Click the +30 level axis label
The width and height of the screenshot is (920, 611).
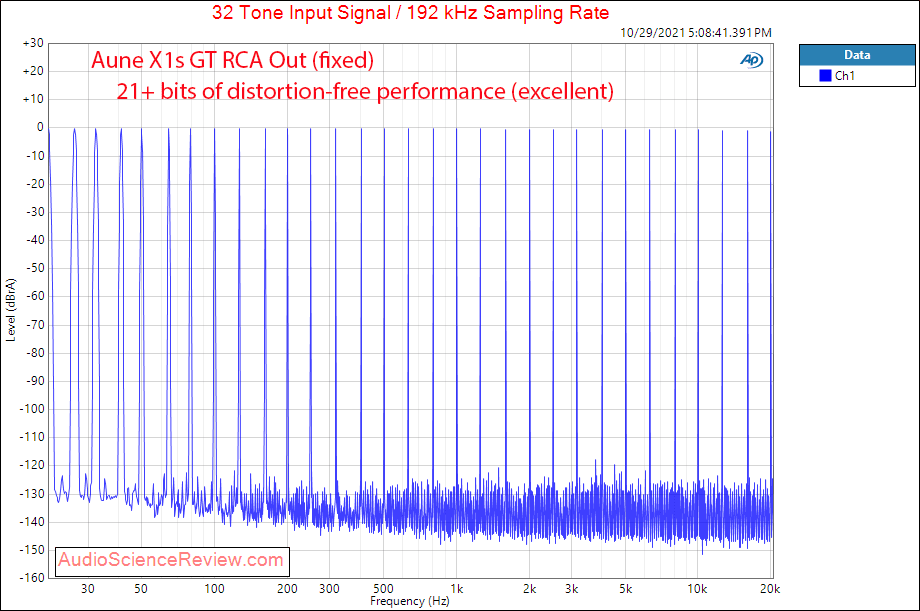click(x=33, y=43)
